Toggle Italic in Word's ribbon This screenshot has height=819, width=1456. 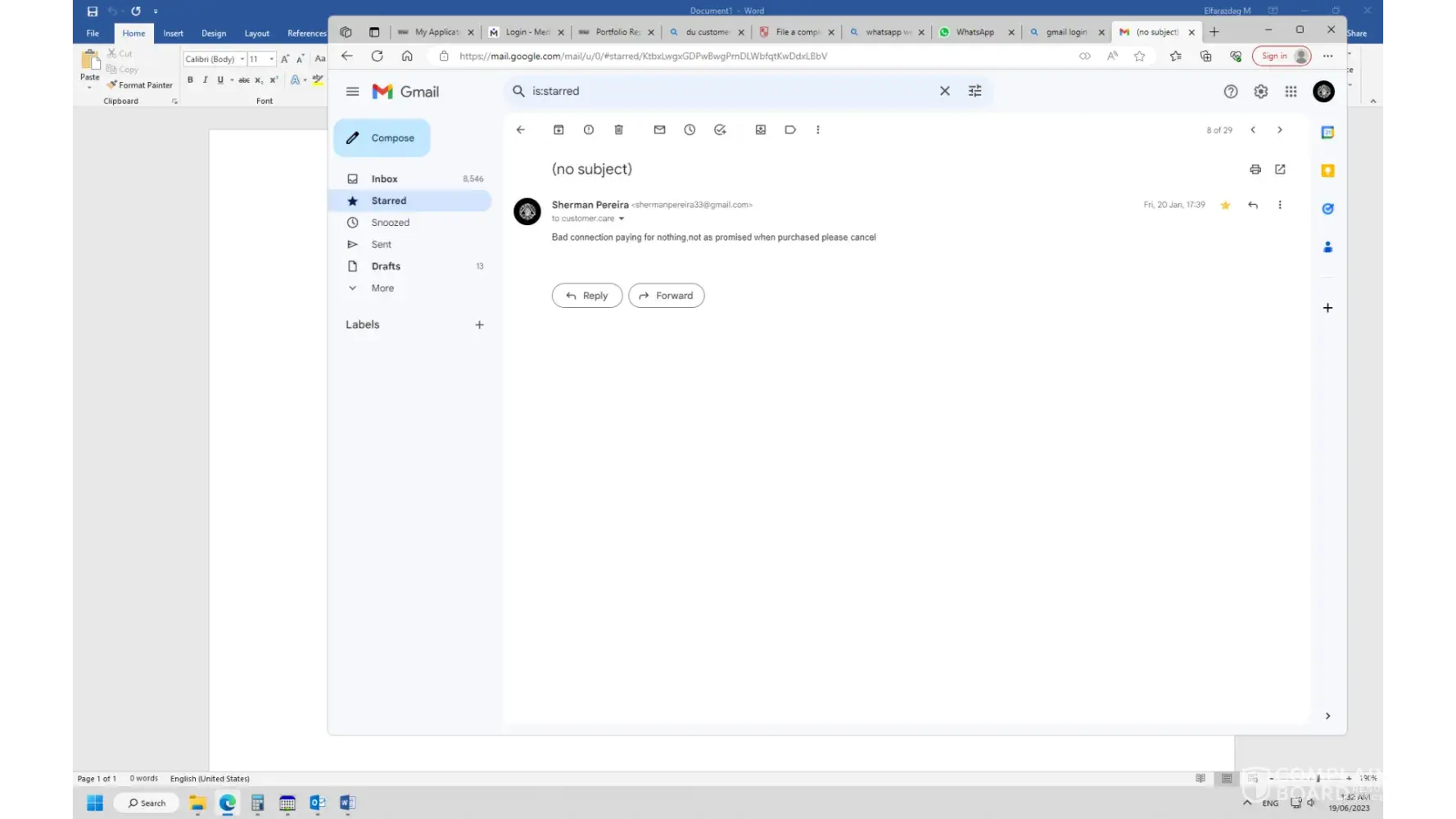coord(205,80)
